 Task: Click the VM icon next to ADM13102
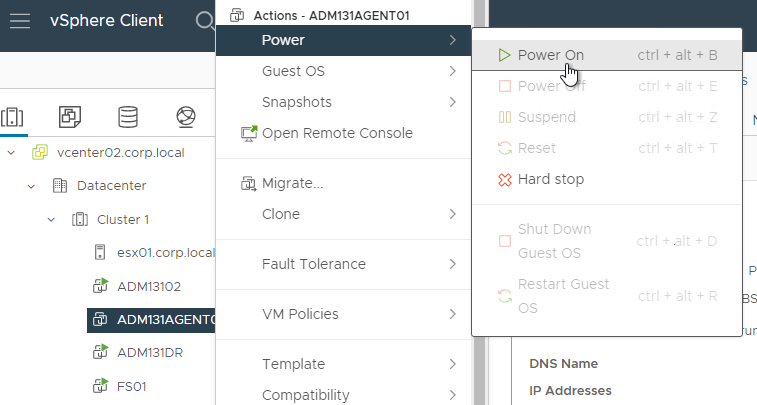[100, 286]
